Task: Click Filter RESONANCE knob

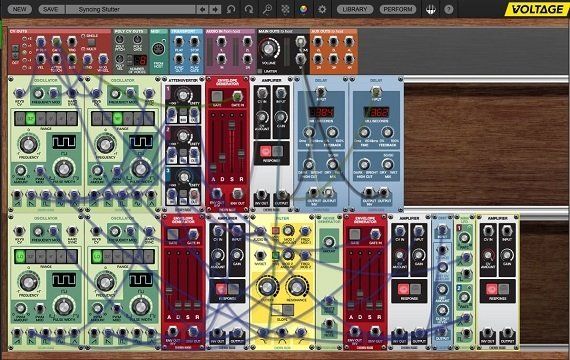Action: 296,287
